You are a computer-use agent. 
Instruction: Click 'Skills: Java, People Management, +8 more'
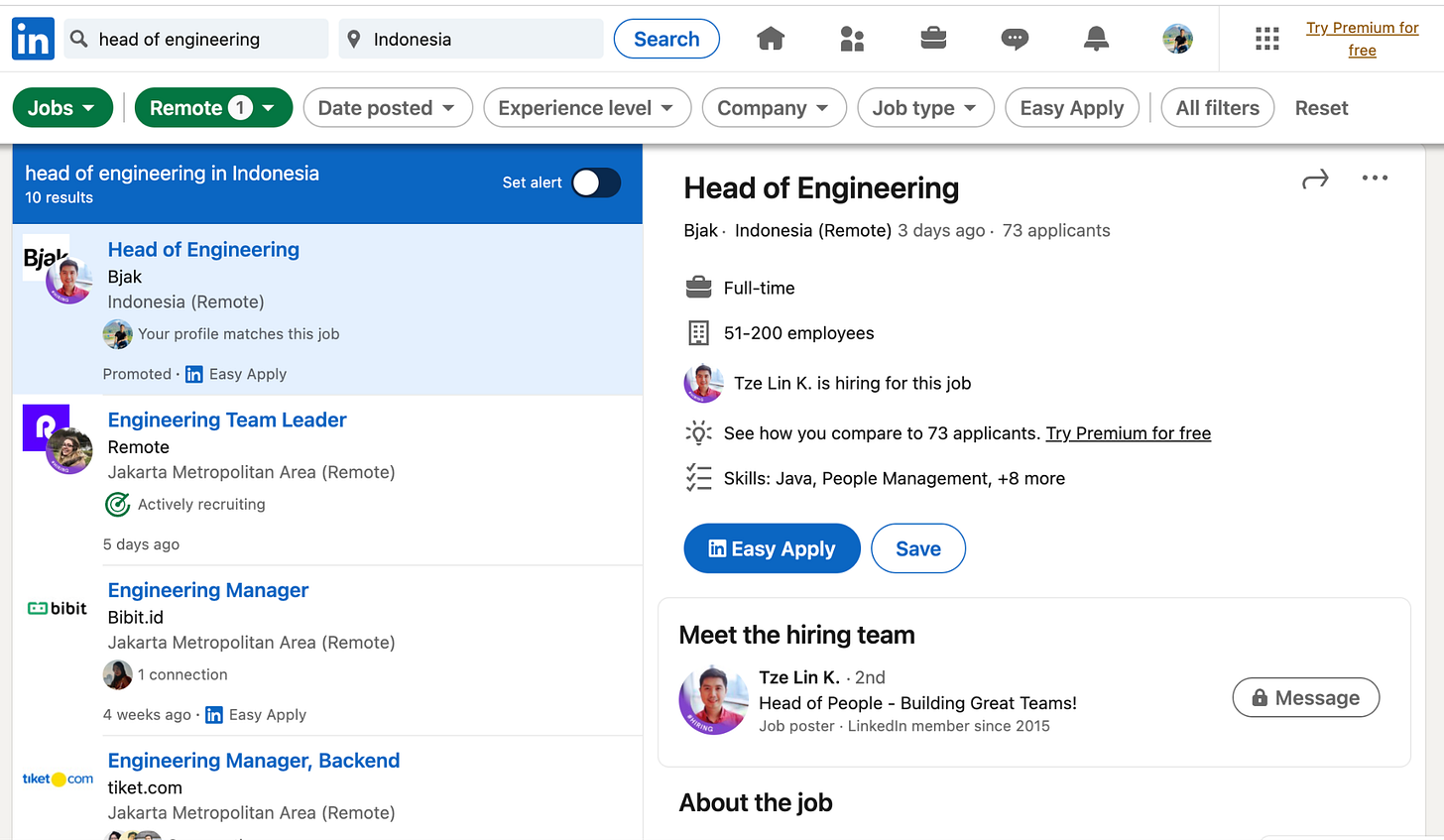click(x=895, y=479)
